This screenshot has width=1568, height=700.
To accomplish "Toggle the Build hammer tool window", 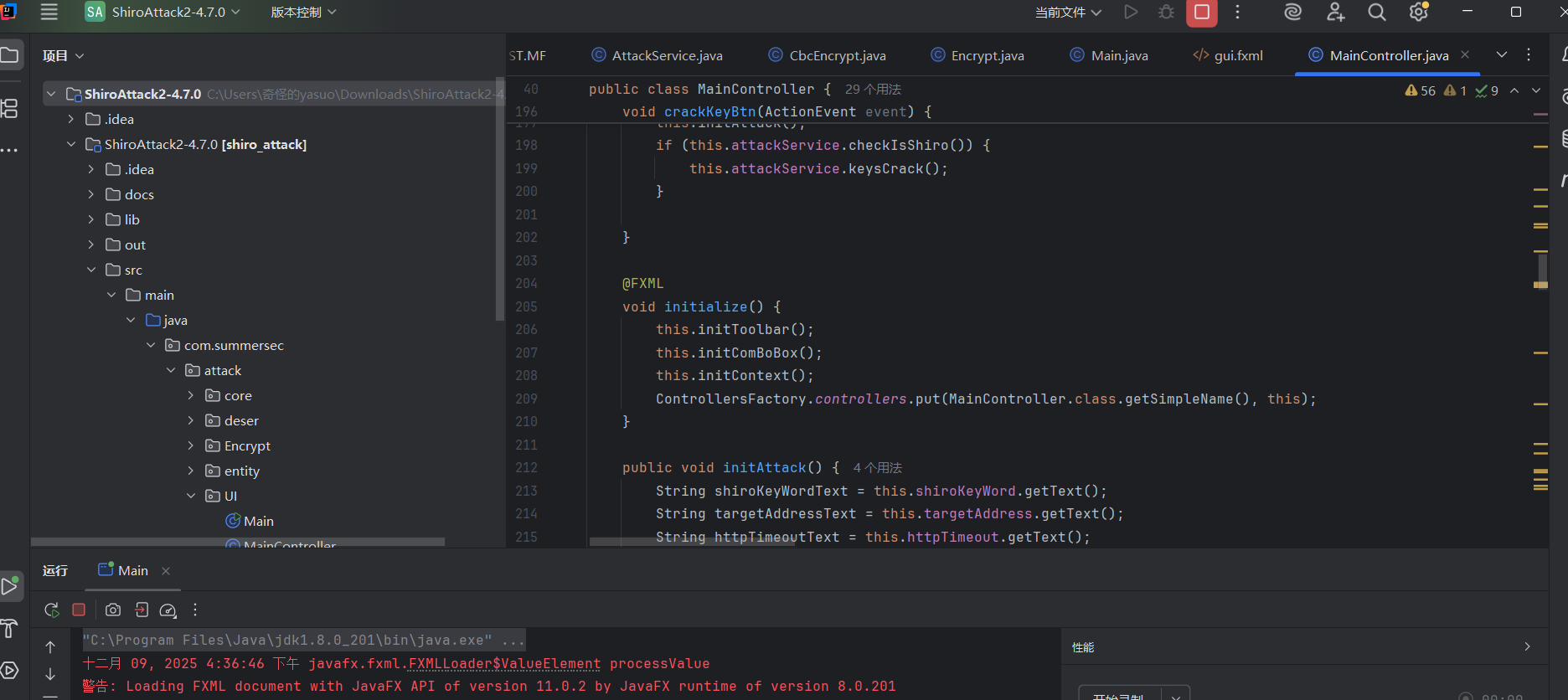I will 10,628.
